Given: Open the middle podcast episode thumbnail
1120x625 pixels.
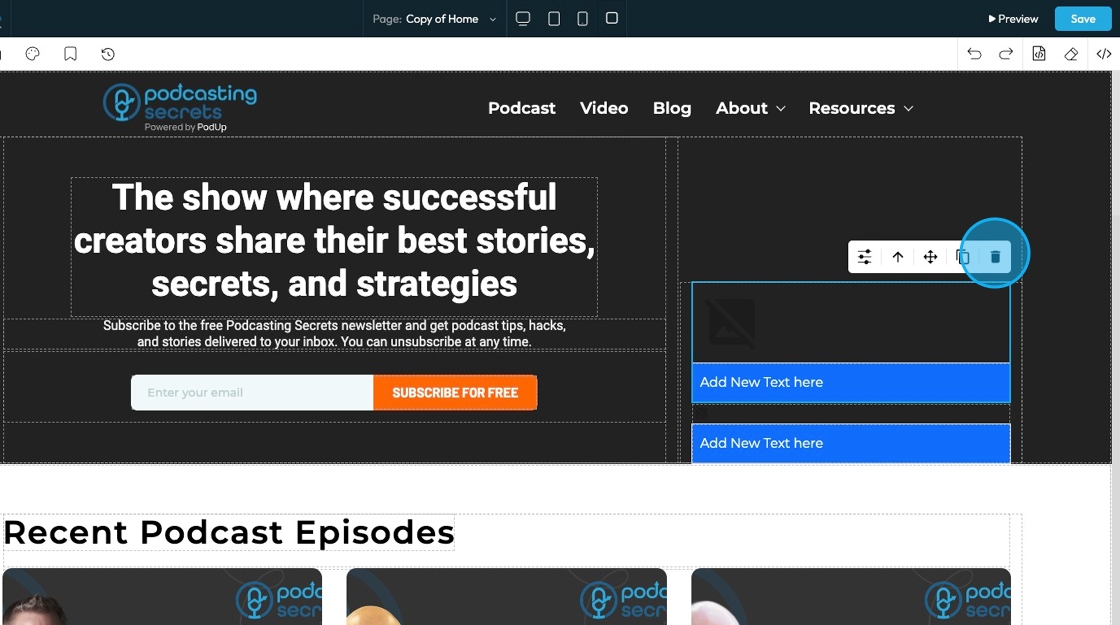Looking at the screenshot, I should (x=506, y=596).
